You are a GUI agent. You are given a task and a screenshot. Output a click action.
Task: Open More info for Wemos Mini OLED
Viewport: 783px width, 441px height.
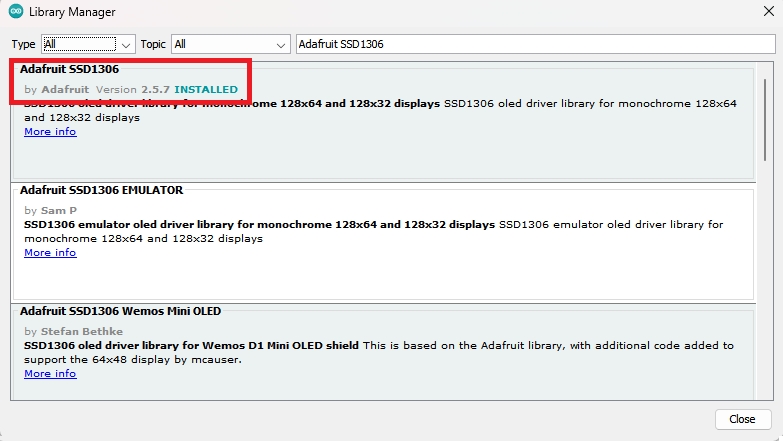50,374
